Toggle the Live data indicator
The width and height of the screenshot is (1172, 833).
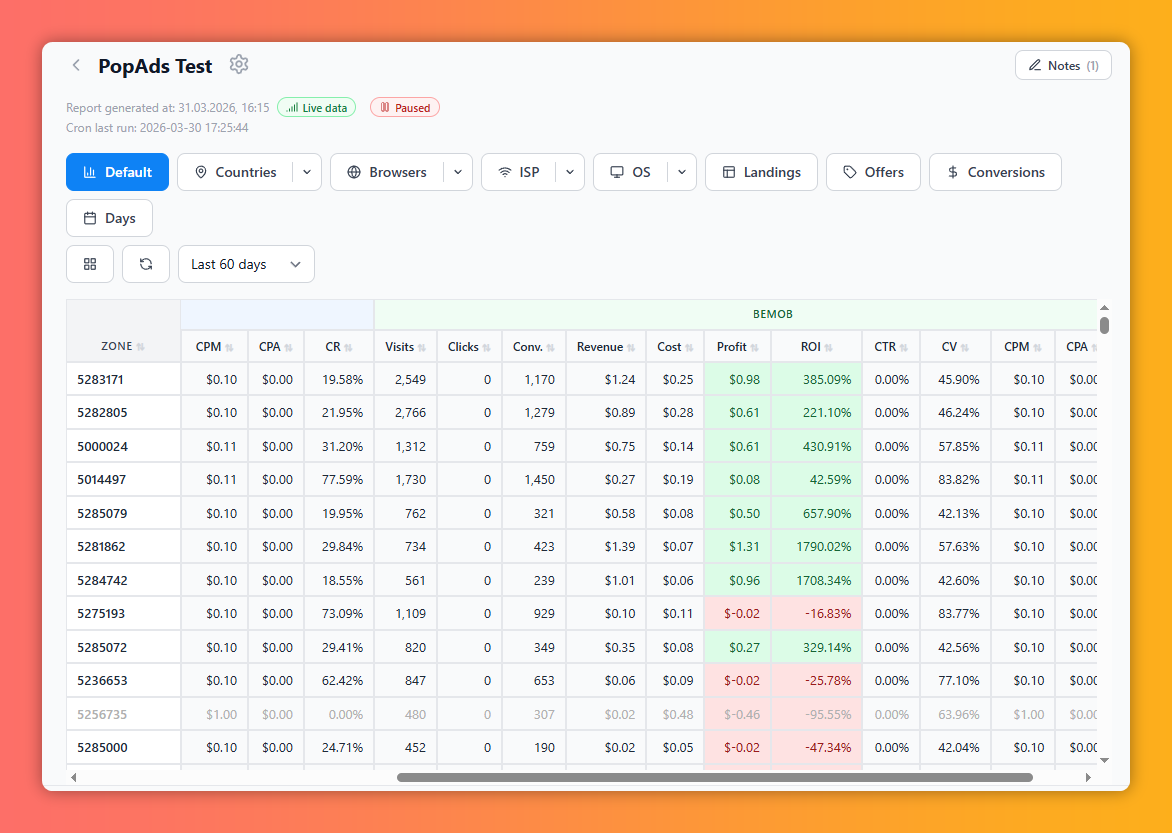[x=317, y=108]
